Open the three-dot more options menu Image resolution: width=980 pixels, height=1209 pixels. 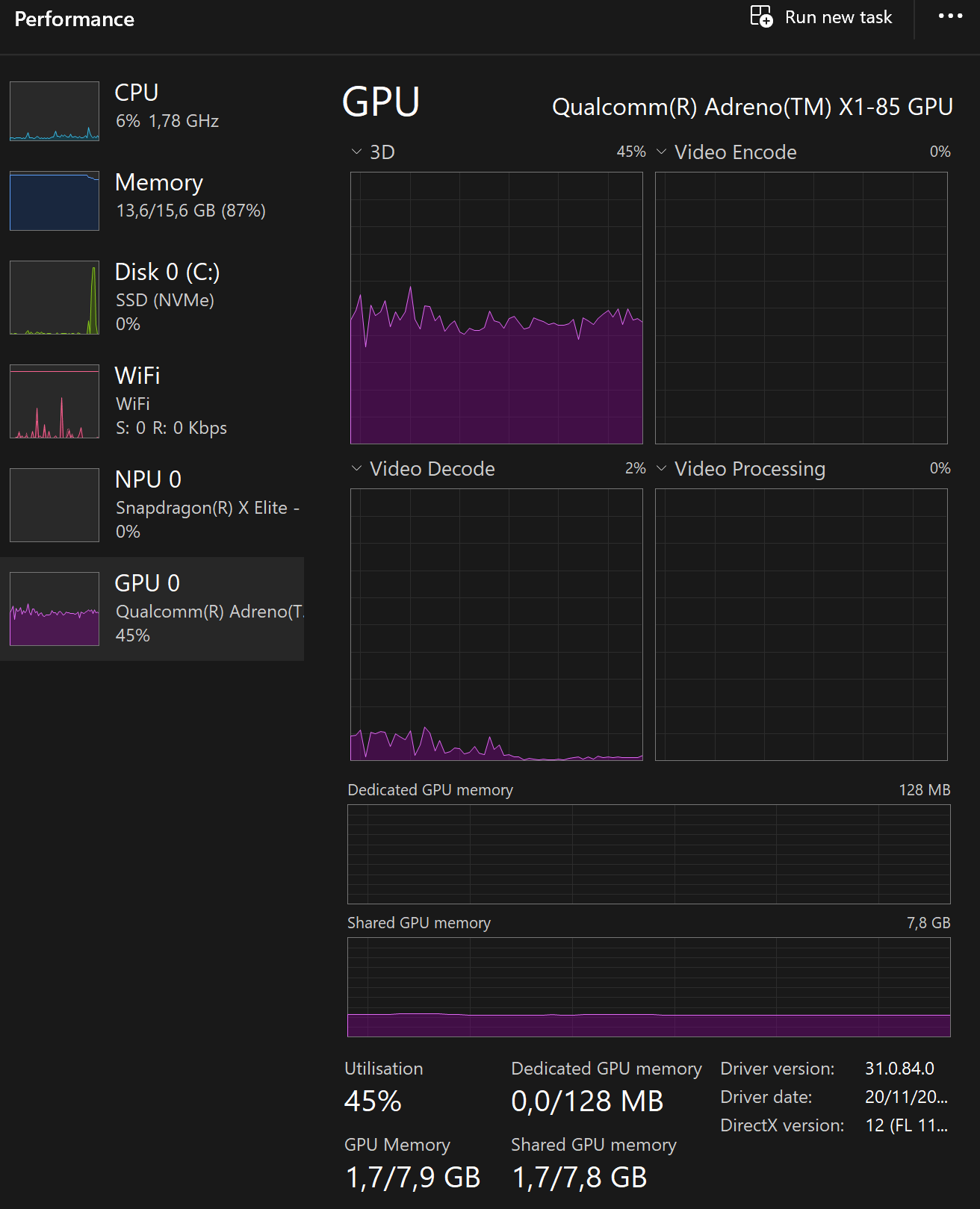pos(950,16)
